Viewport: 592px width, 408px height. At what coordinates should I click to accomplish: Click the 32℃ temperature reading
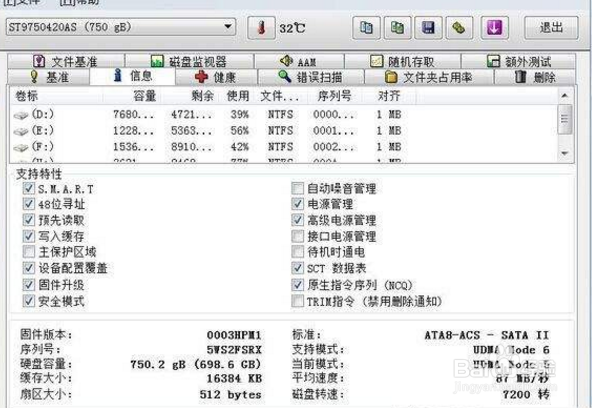(292, 28)
